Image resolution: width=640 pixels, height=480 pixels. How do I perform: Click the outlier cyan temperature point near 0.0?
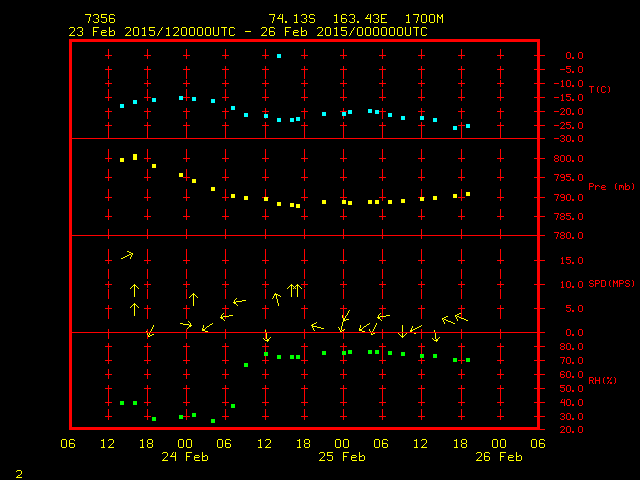[x=279, y=56]
